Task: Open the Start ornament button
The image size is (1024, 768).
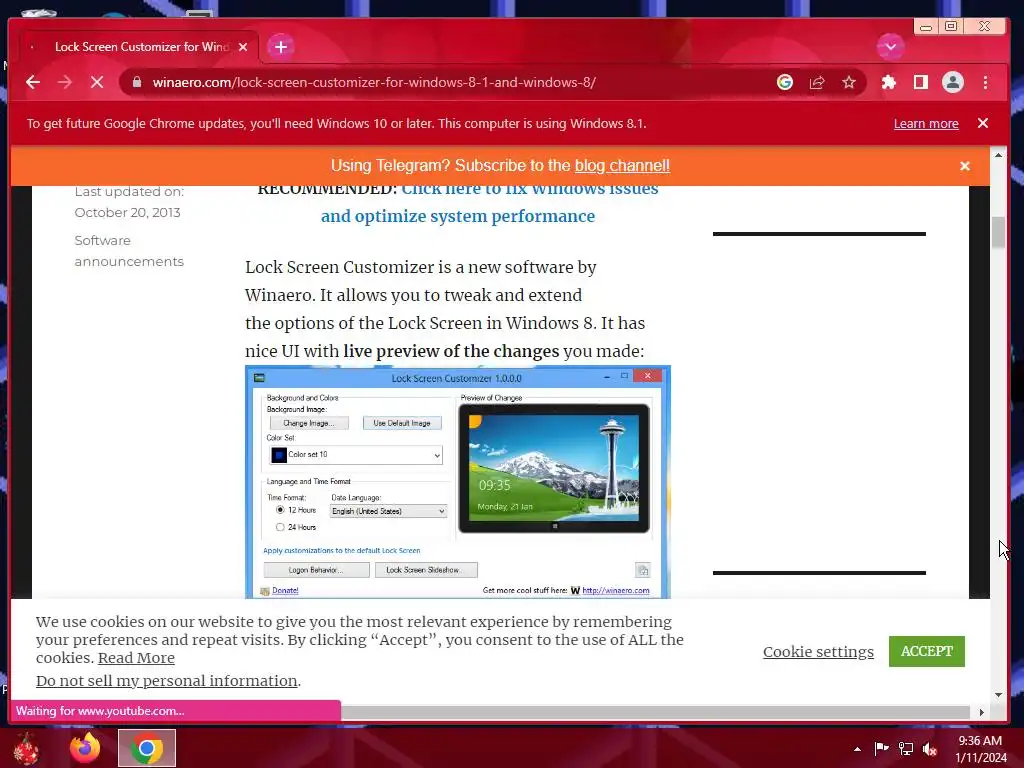Action: (26, 748)
